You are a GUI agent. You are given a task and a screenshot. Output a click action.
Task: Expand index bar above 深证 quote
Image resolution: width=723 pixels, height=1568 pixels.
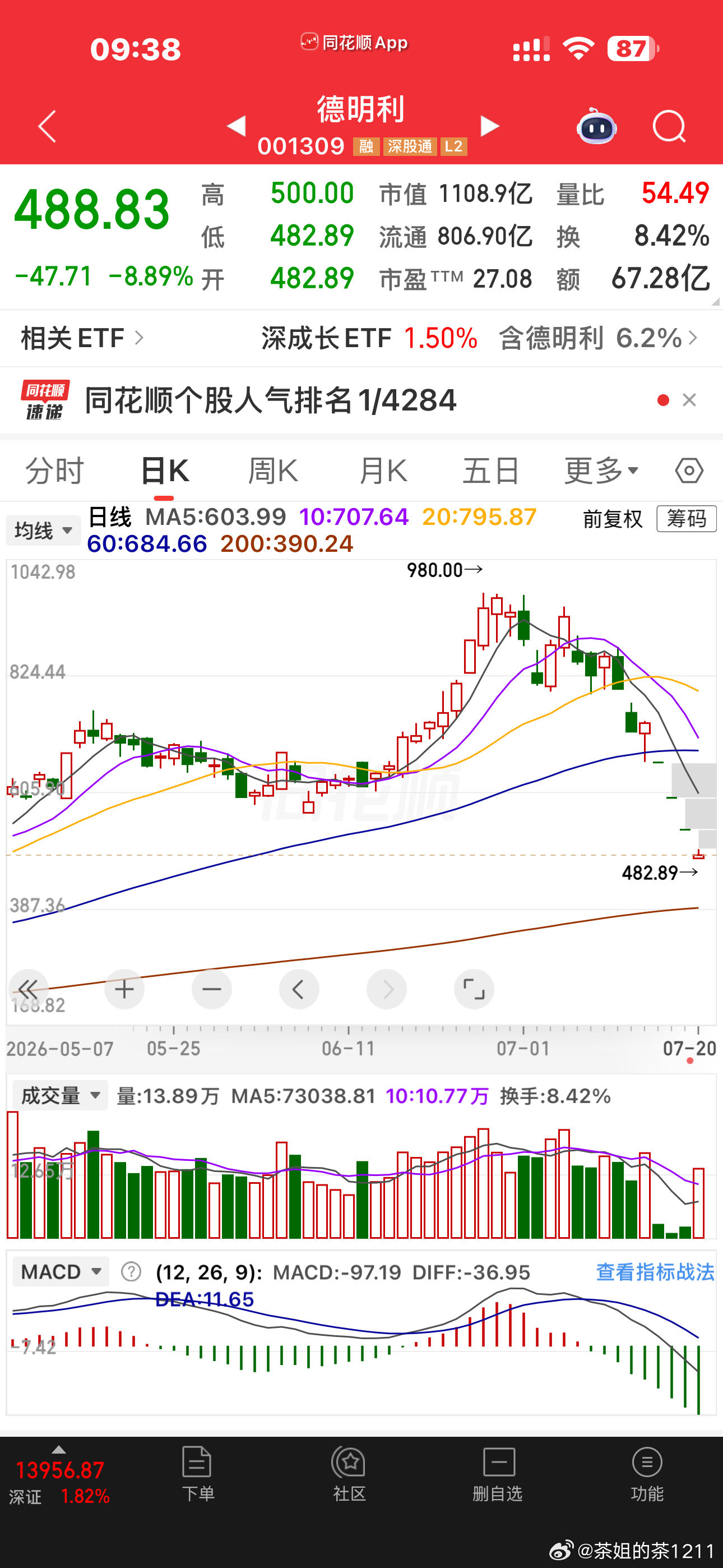(x=58, y=1450)
